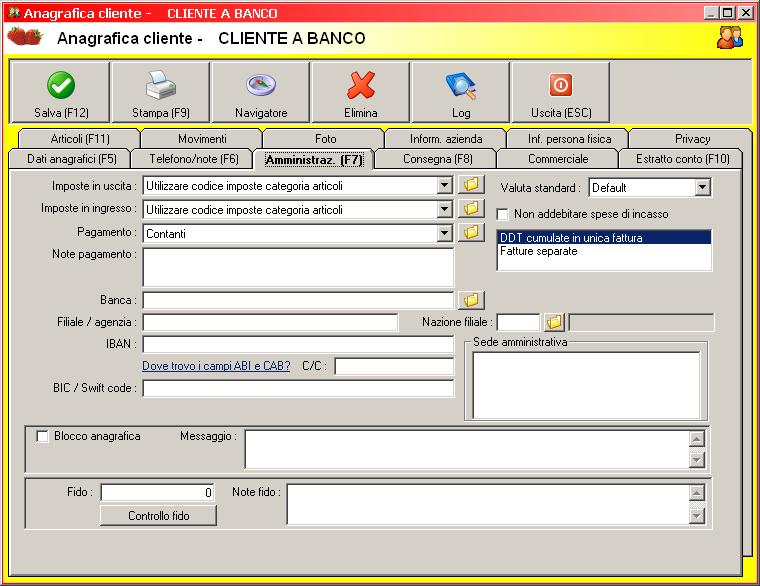The image size is (760, 586).
Task: Expand the Valuta standard dropdown
Action: click(x=702, y=187)
